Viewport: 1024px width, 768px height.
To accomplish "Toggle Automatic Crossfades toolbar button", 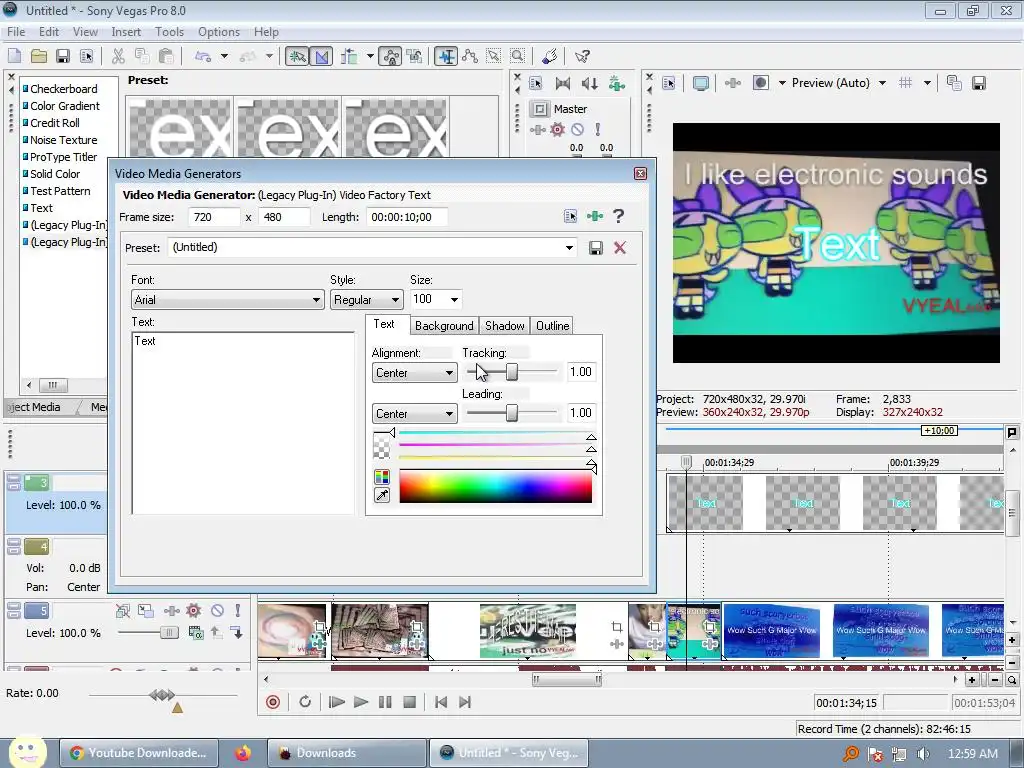I will coord(321,56).
